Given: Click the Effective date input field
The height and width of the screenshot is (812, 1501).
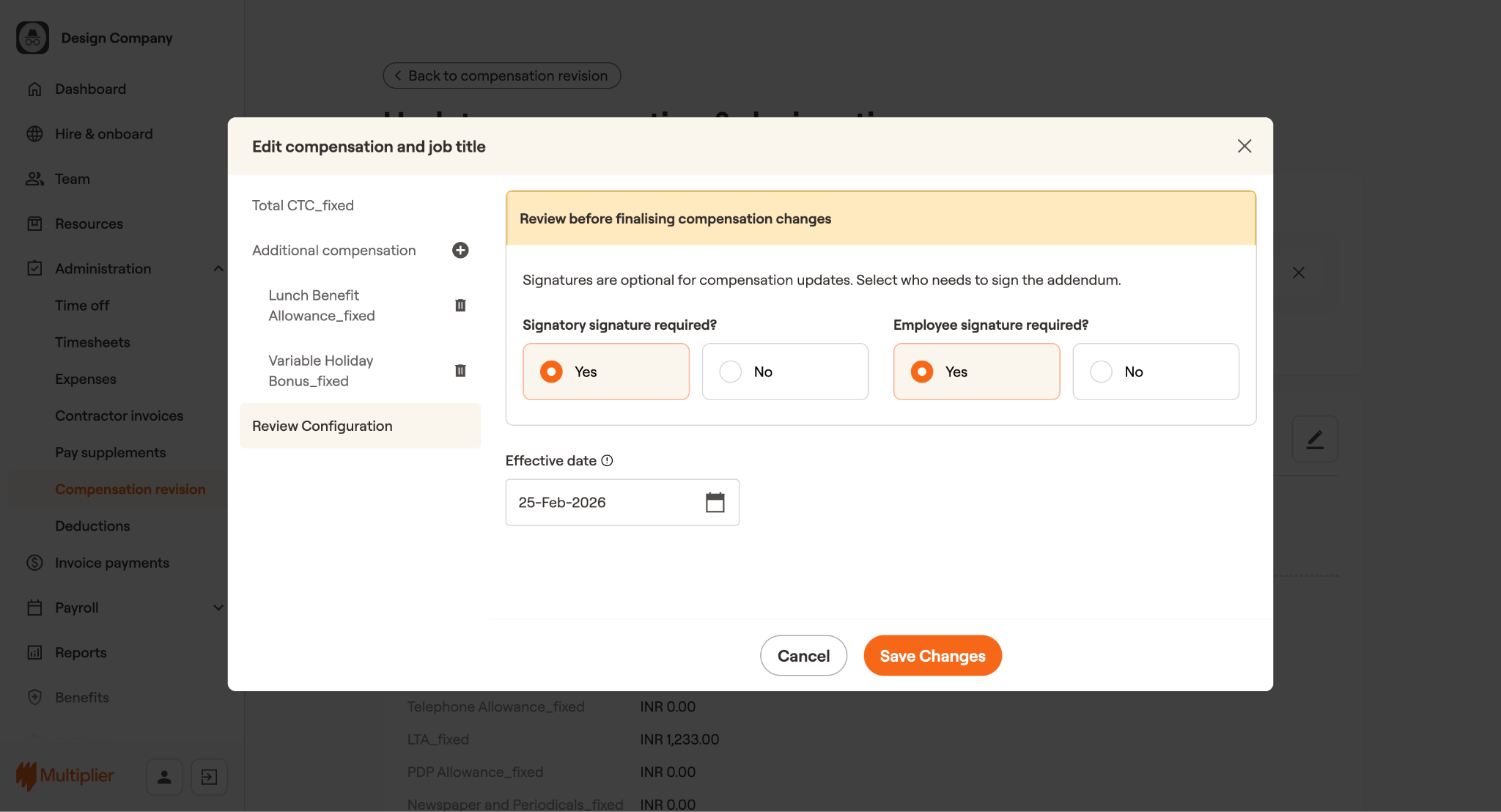Looking at the screenshot, I should (x=601, y=503).
